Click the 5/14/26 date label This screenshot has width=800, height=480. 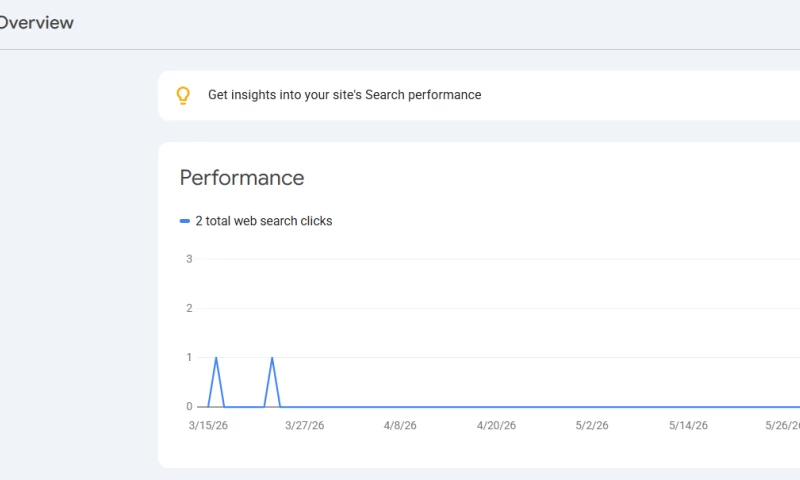pos(688,425)
